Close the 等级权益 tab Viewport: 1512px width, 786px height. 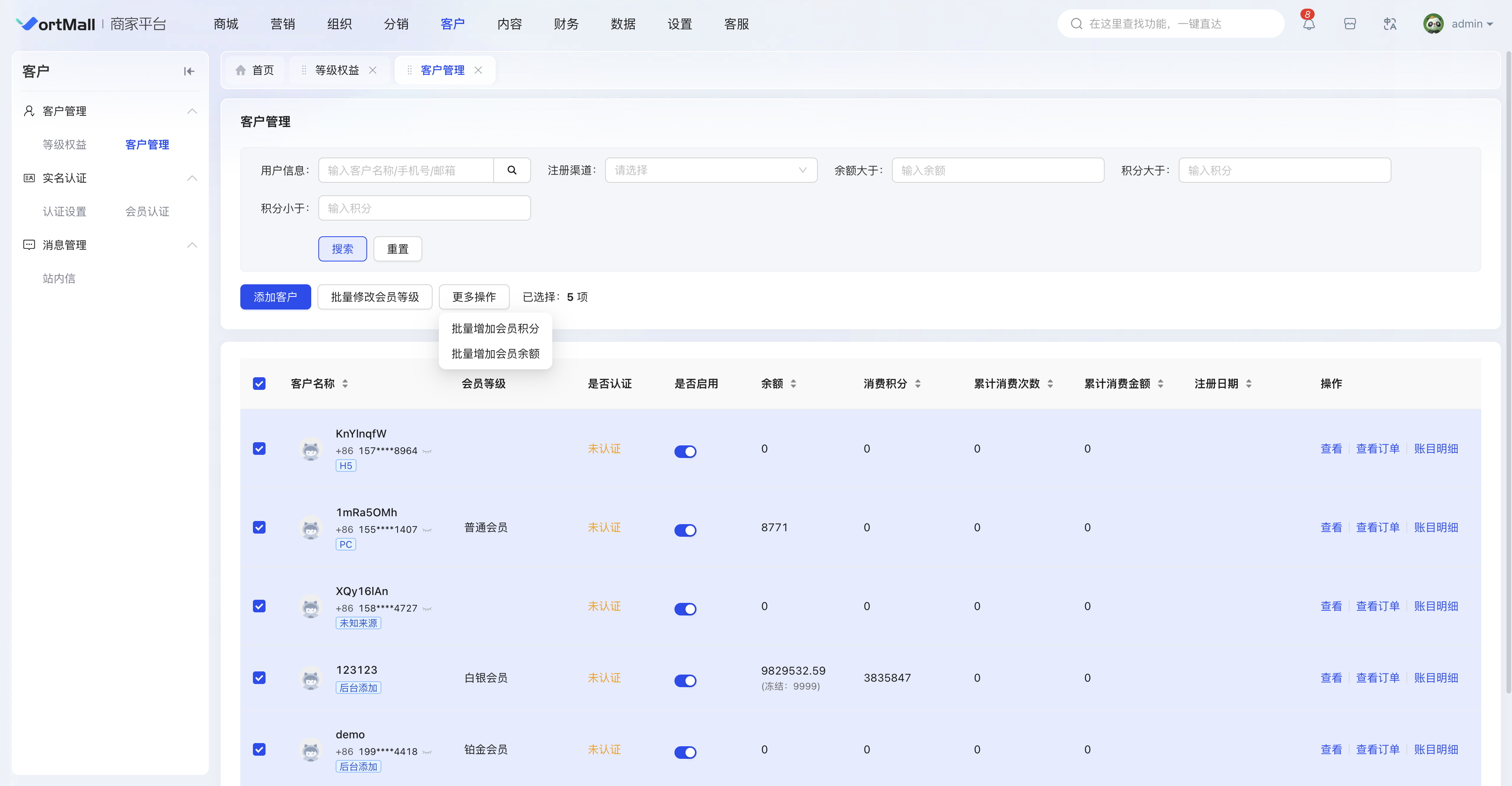373,70
